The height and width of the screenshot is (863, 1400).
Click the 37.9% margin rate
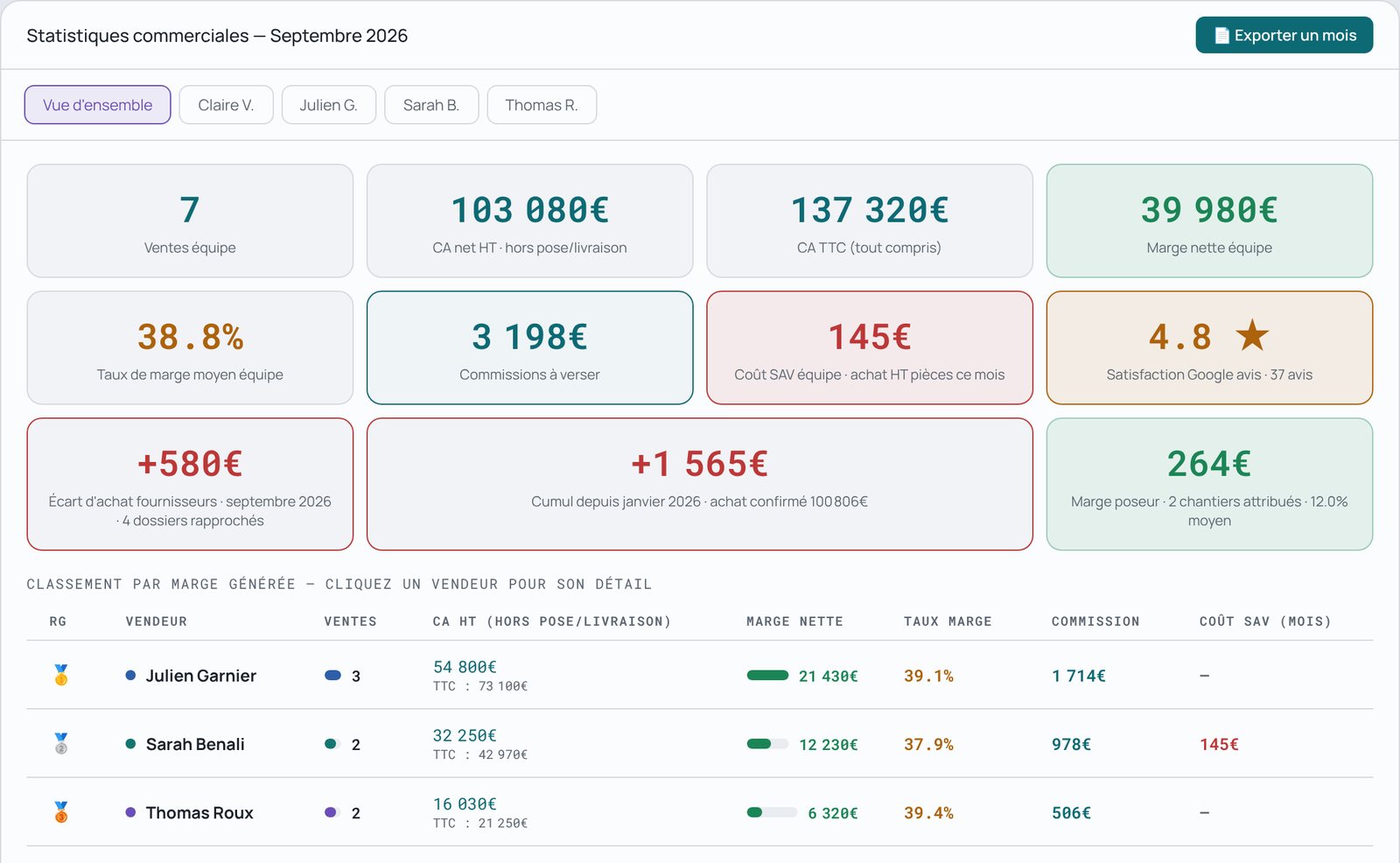tap(928, 744)
